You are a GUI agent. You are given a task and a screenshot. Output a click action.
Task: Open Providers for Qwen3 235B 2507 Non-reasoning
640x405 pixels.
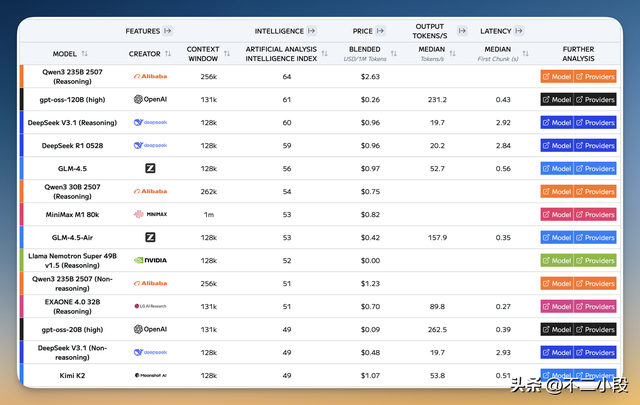coord(595,283)
